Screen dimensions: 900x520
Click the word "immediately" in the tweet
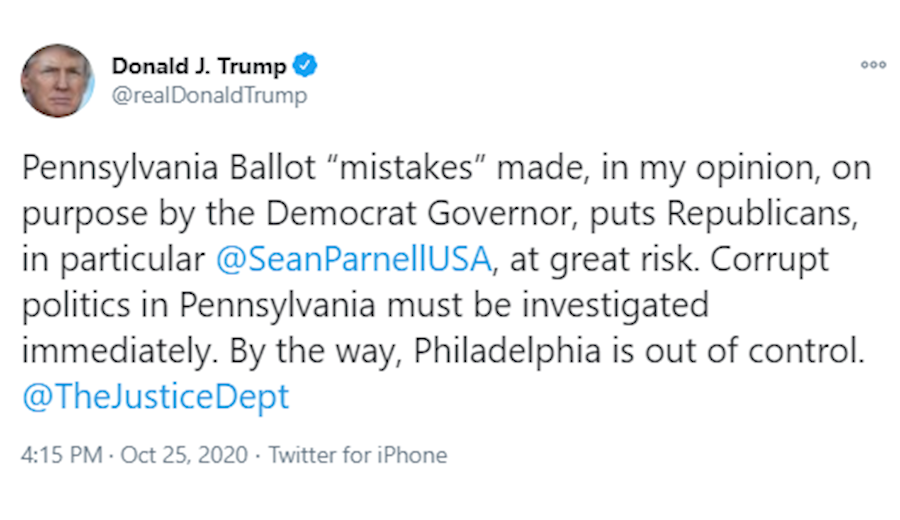click(x=114, y=350)
